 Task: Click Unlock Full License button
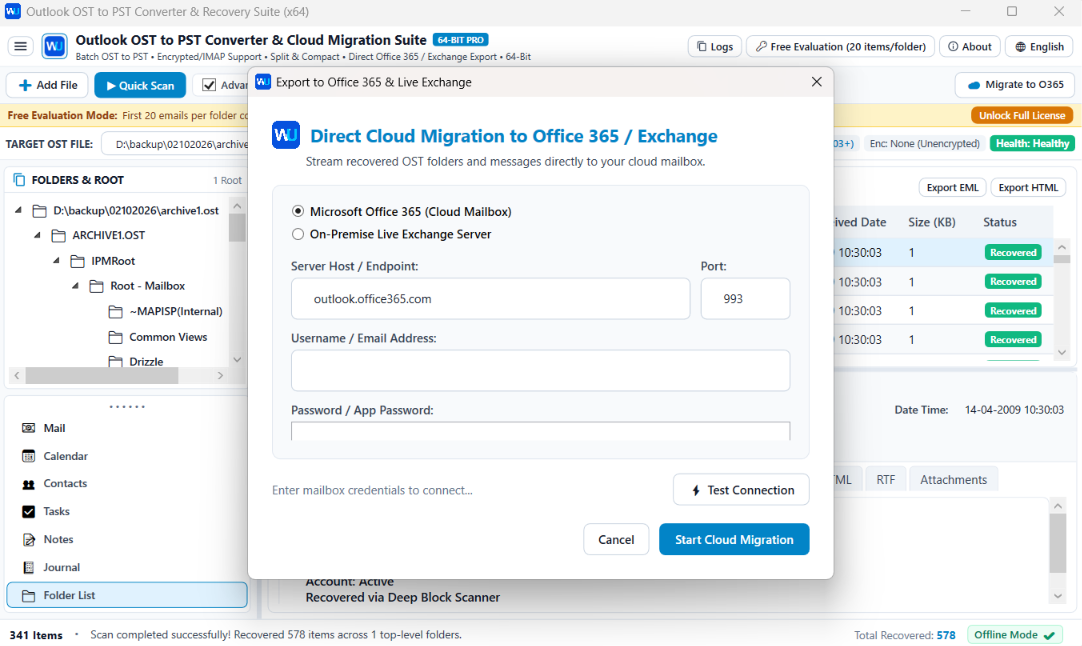pos(1022,115)
